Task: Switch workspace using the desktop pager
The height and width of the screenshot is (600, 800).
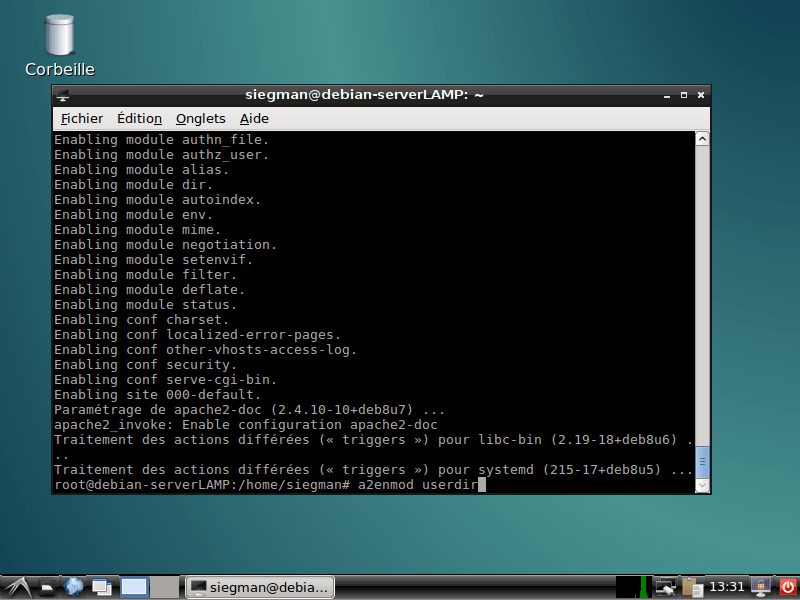Action: 133,586
